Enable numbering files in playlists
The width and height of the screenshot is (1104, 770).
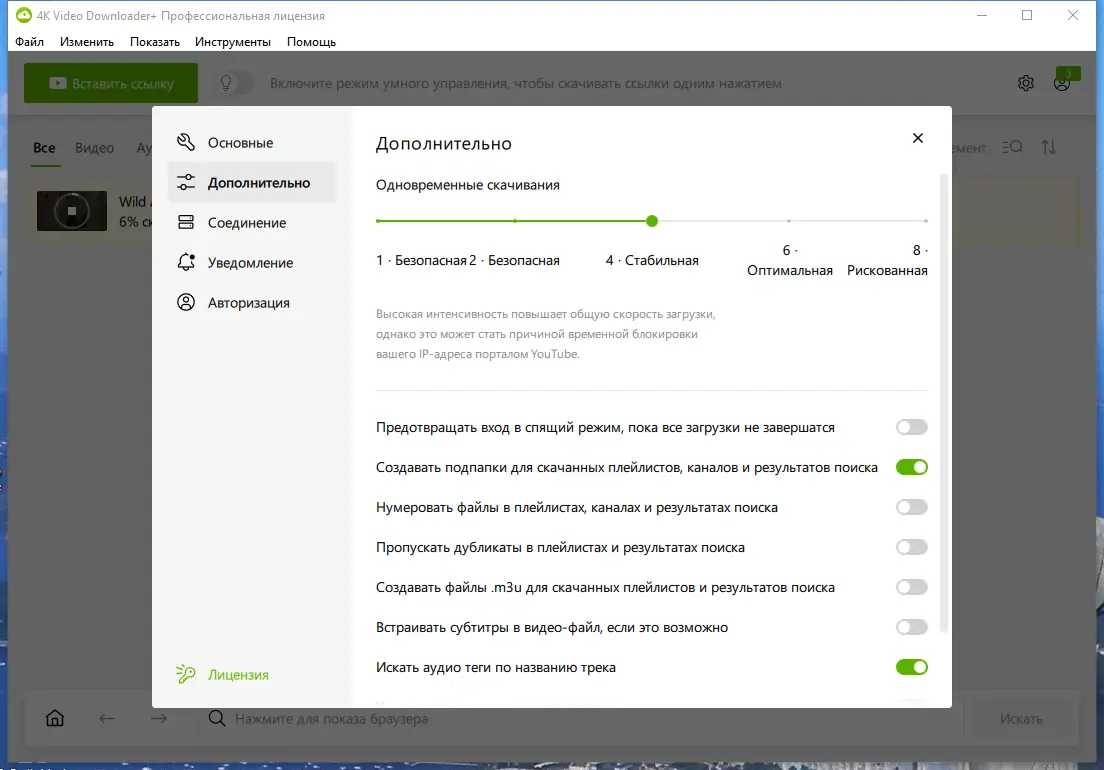click(x=911, y=507)
